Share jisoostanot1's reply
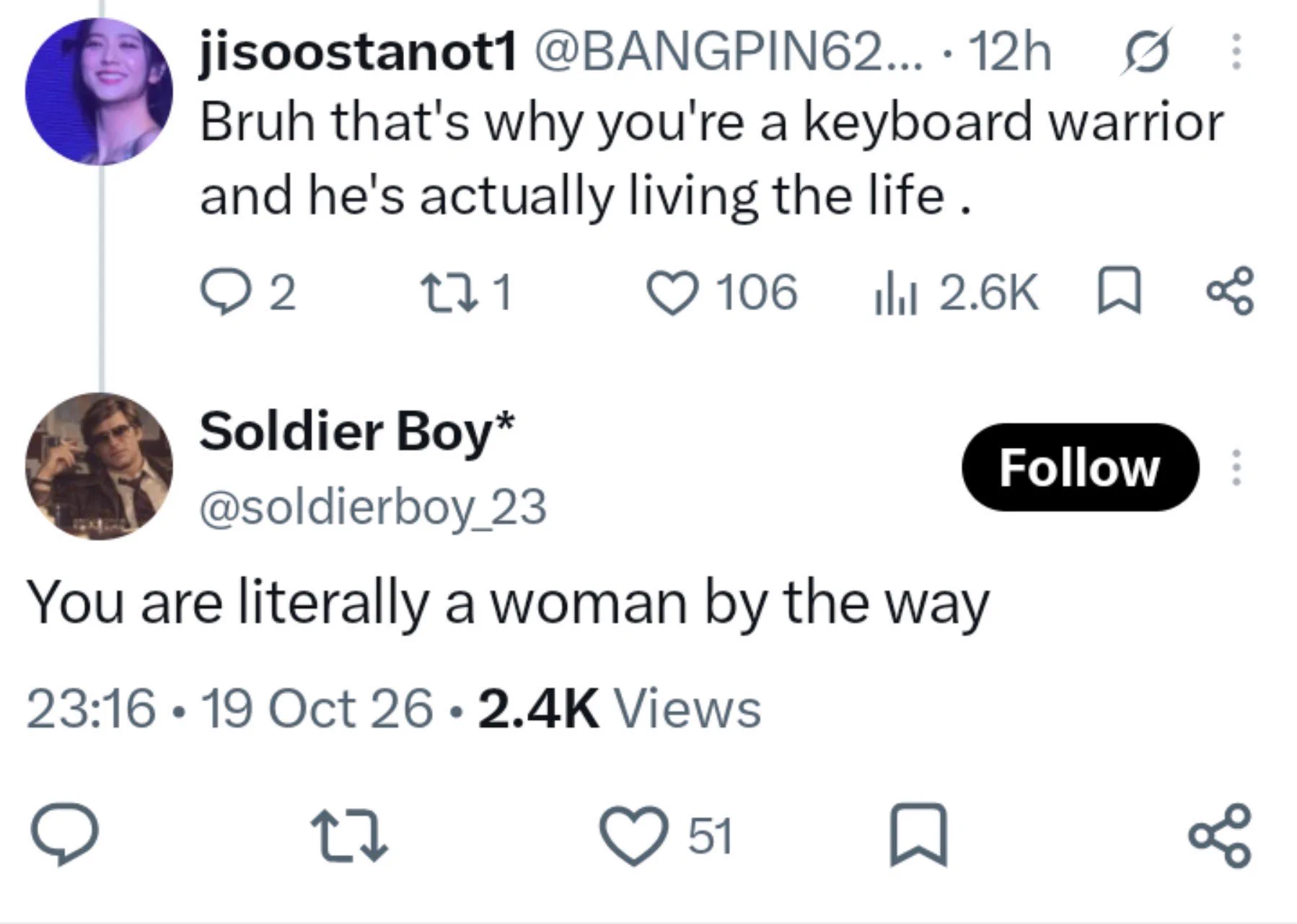 (x=1231, y=291)
